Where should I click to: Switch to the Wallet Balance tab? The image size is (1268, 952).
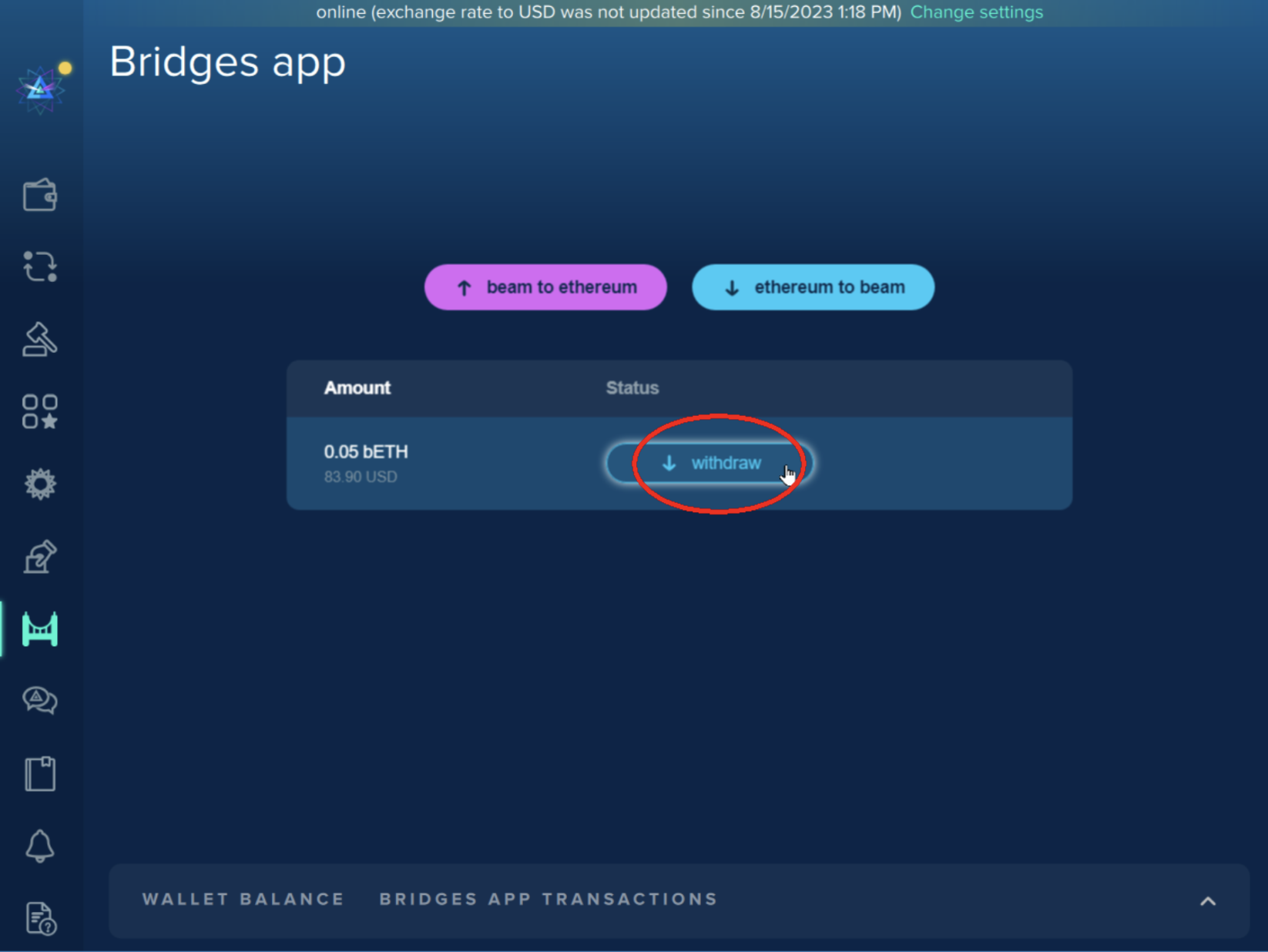tap(242, 899)
